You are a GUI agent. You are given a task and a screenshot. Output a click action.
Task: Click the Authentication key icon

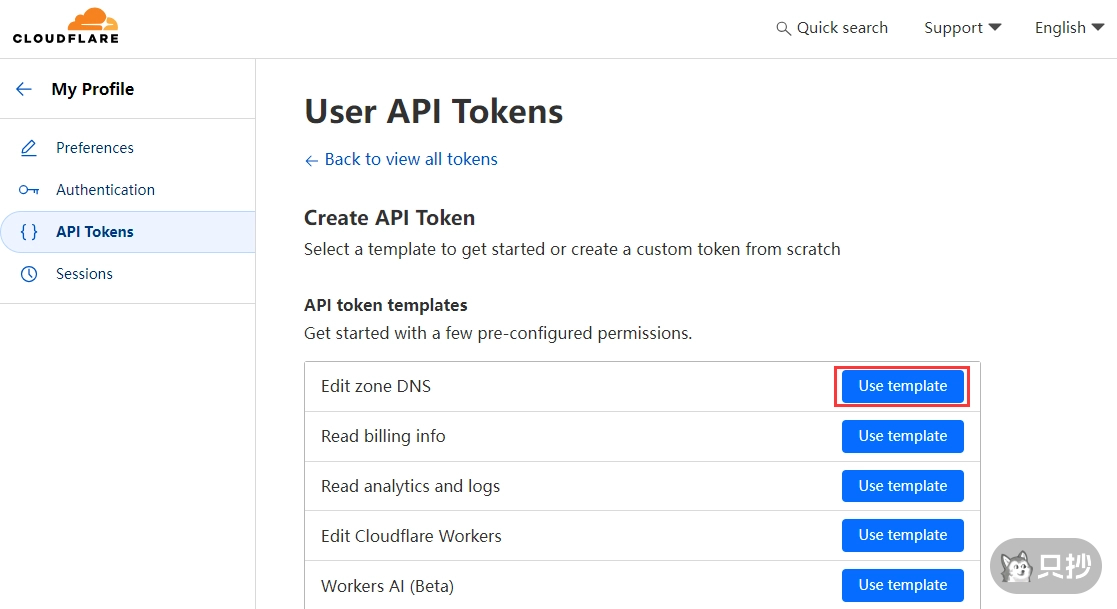click(x=29, y=190)
